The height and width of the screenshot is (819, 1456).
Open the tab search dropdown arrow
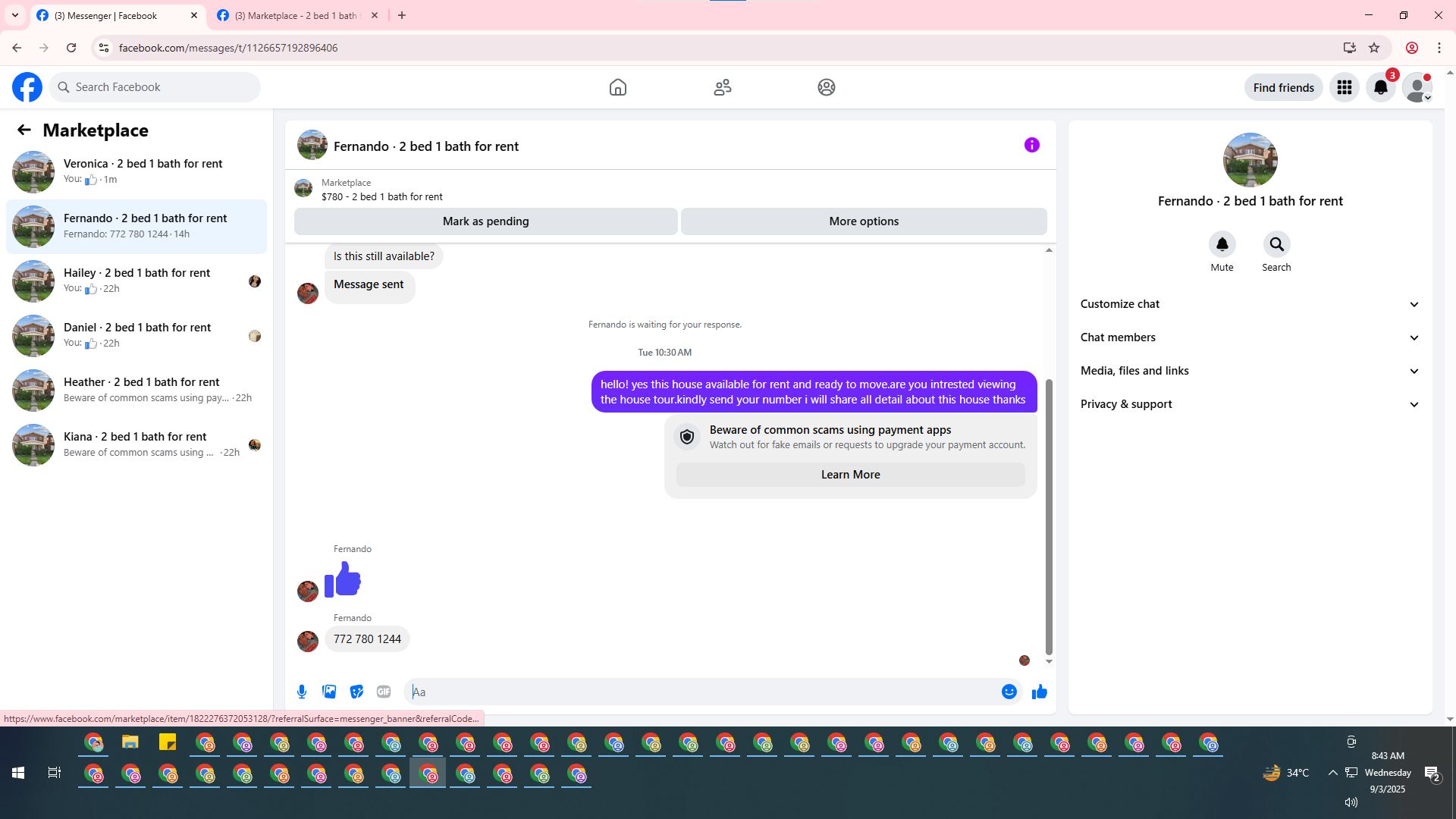click(15, 15)
